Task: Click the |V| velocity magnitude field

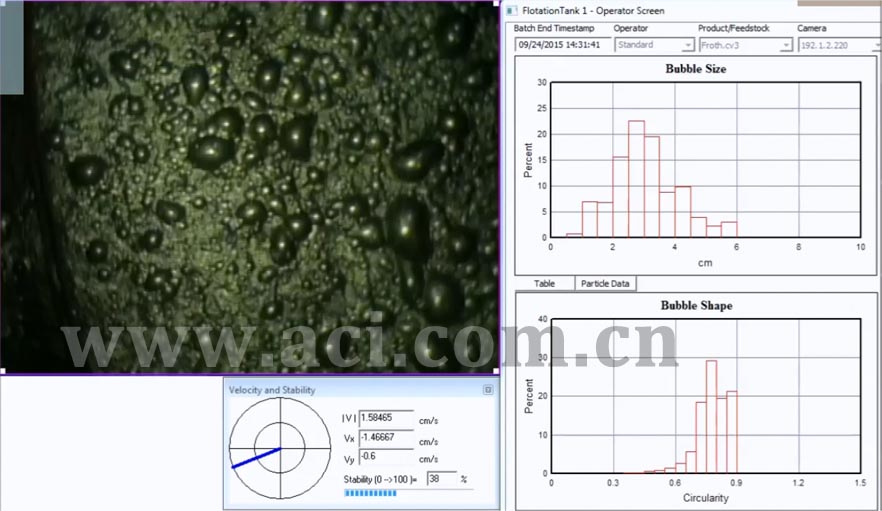Action: click(385, 417)
